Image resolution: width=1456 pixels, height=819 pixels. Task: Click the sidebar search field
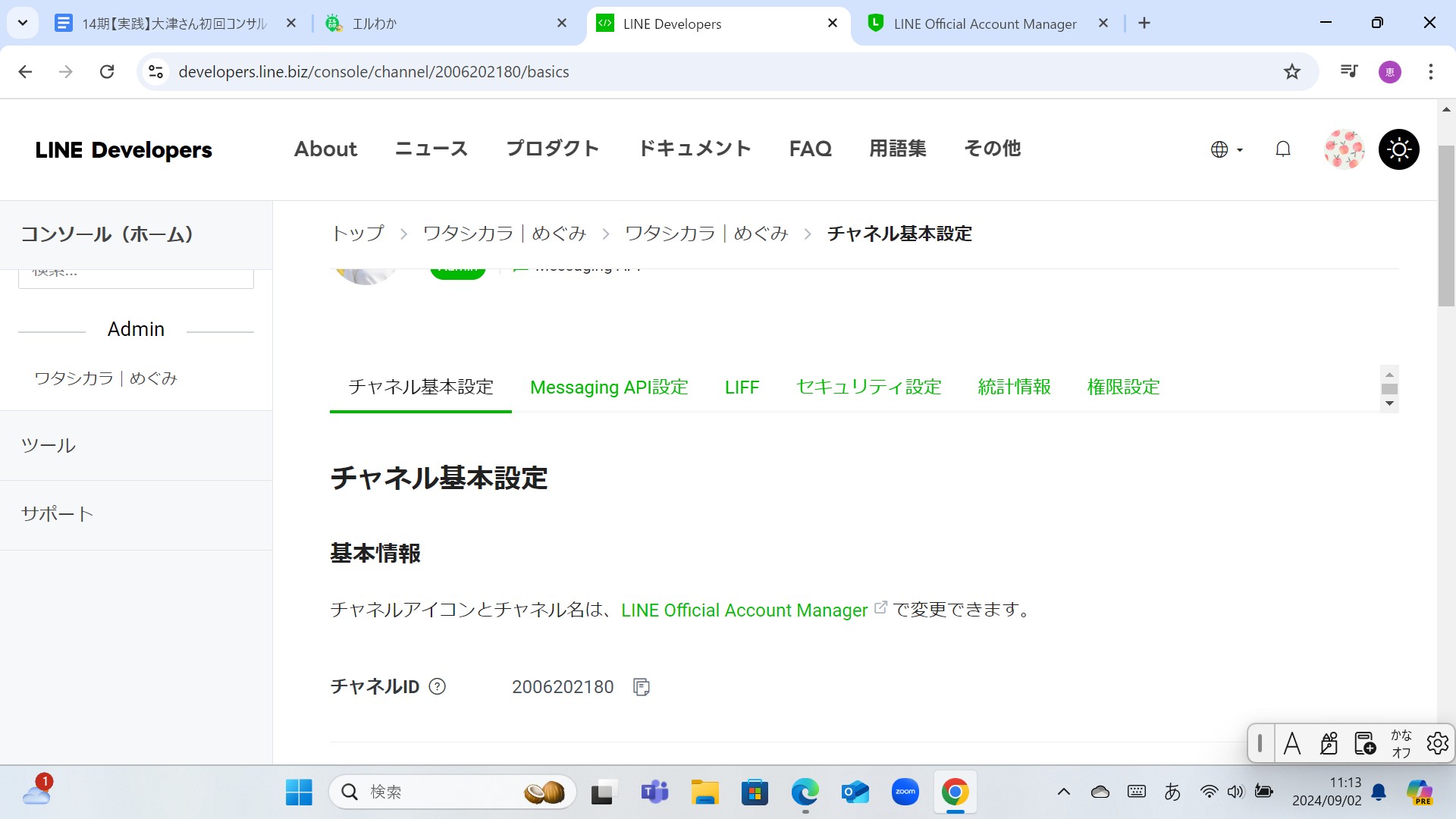tap(136, 278)
